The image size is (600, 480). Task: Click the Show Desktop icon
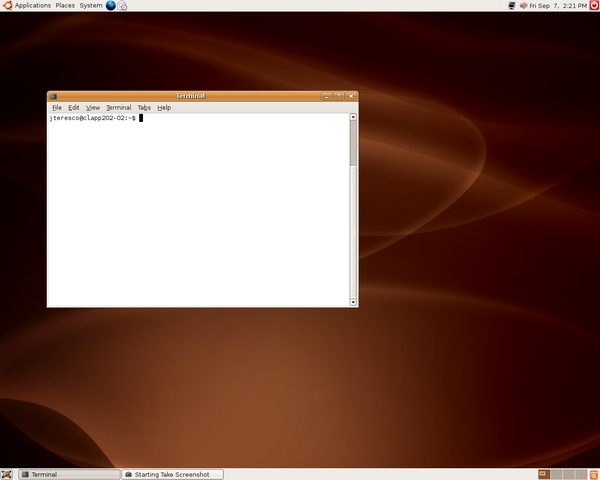pyautogui.click(x=7, y=474)
